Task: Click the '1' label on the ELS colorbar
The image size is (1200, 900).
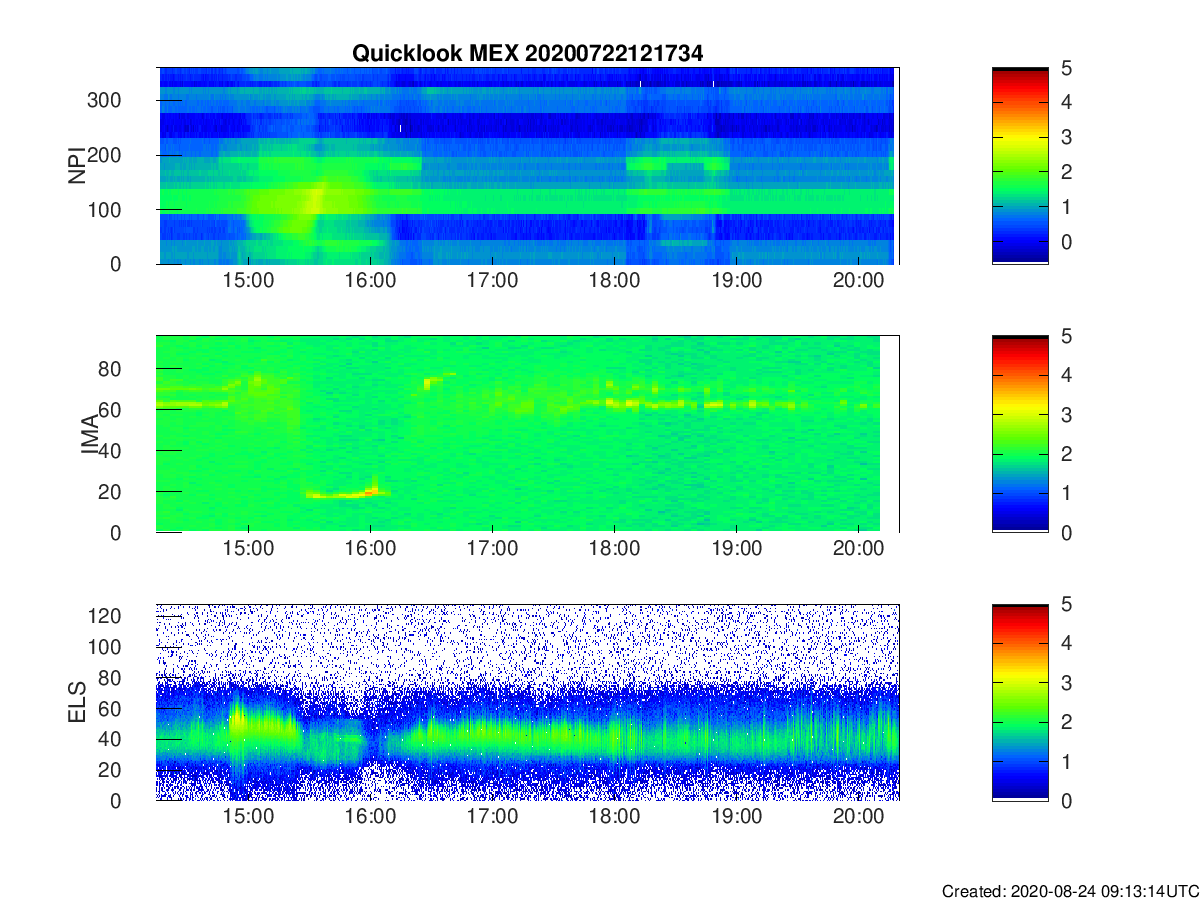Action: [x=1066, y=761]
